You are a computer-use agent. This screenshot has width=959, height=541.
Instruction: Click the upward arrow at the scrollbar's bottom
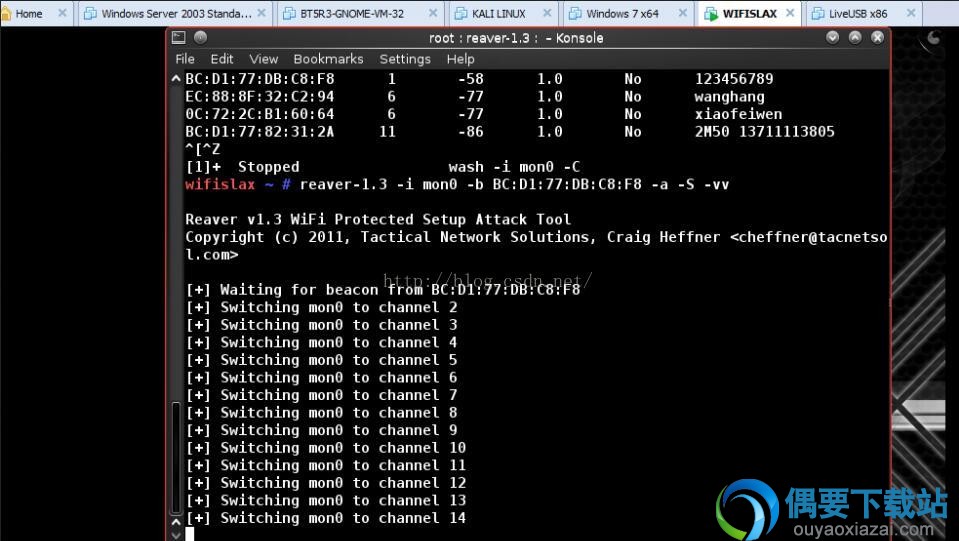tap(176, 522)
